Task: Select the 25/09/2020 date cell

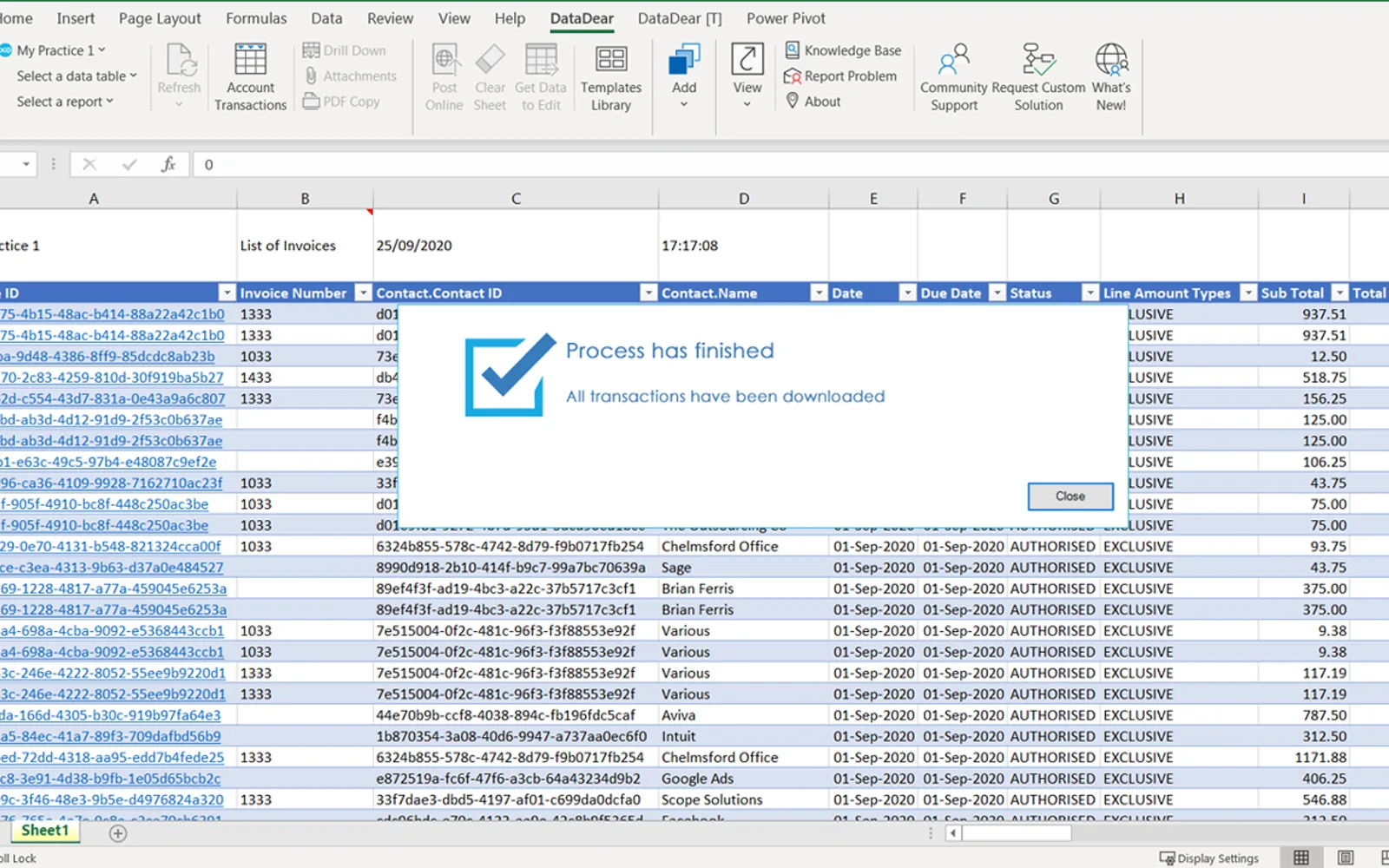Action: 516,246
